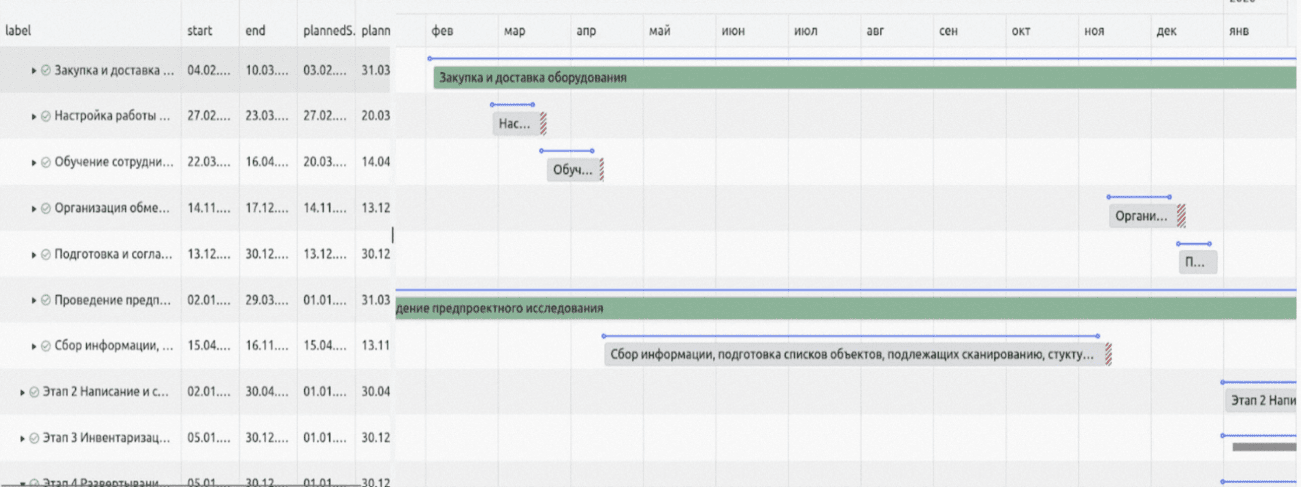
Task: Click the status icon beside Организация обме…
Action: pos(46,209)
